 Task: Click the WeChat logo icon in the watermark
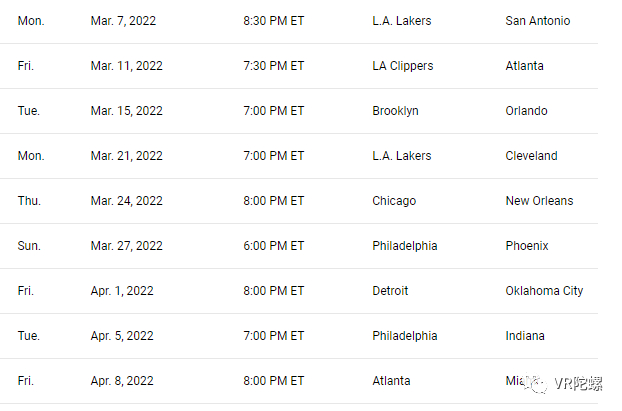[x=540, y=381]
